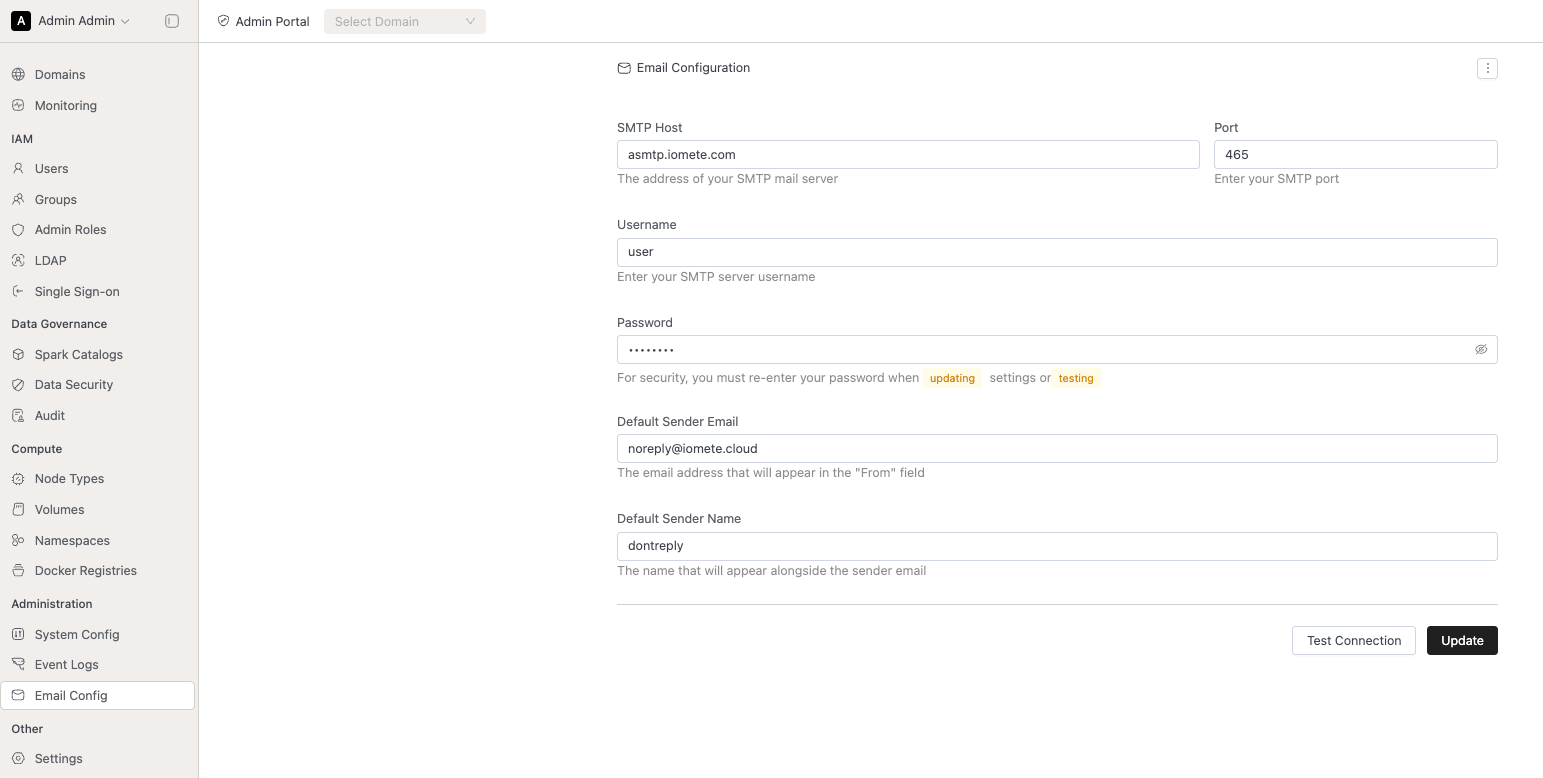1543x778 pixels.
Task: Click the Users person icon
Action: (18, 169)
